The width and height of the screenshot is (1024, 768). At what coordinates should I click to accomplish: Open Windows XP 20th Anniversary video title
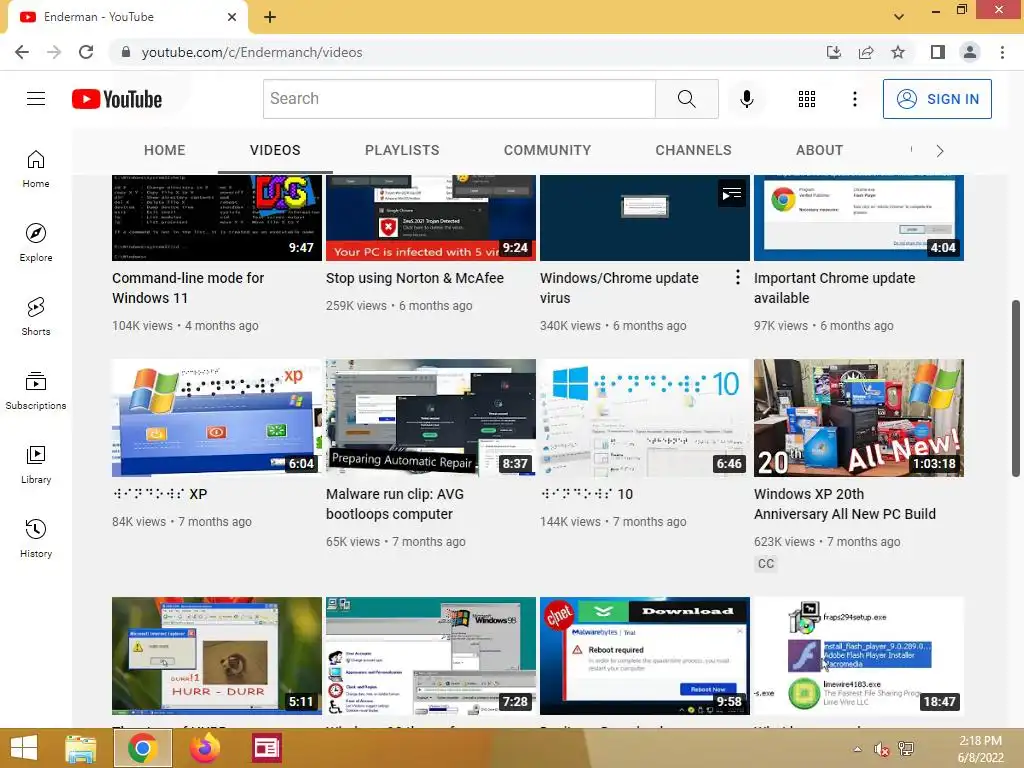coord(844,504)
